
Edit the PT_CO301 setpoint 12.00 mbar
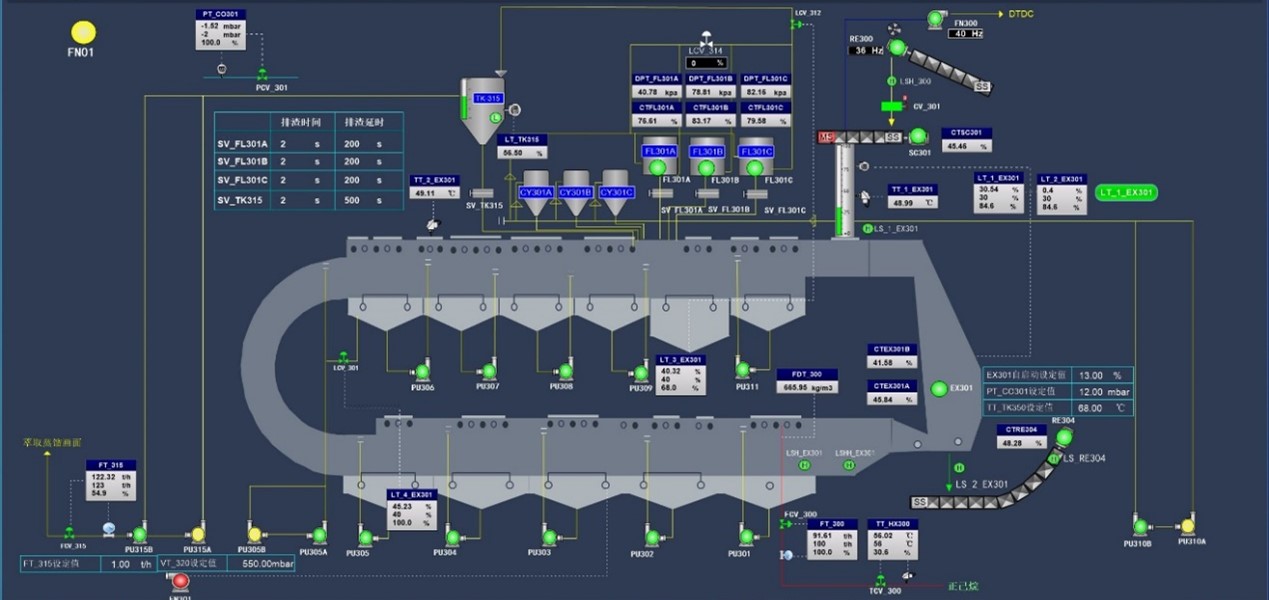click(x=1104, y=392)
